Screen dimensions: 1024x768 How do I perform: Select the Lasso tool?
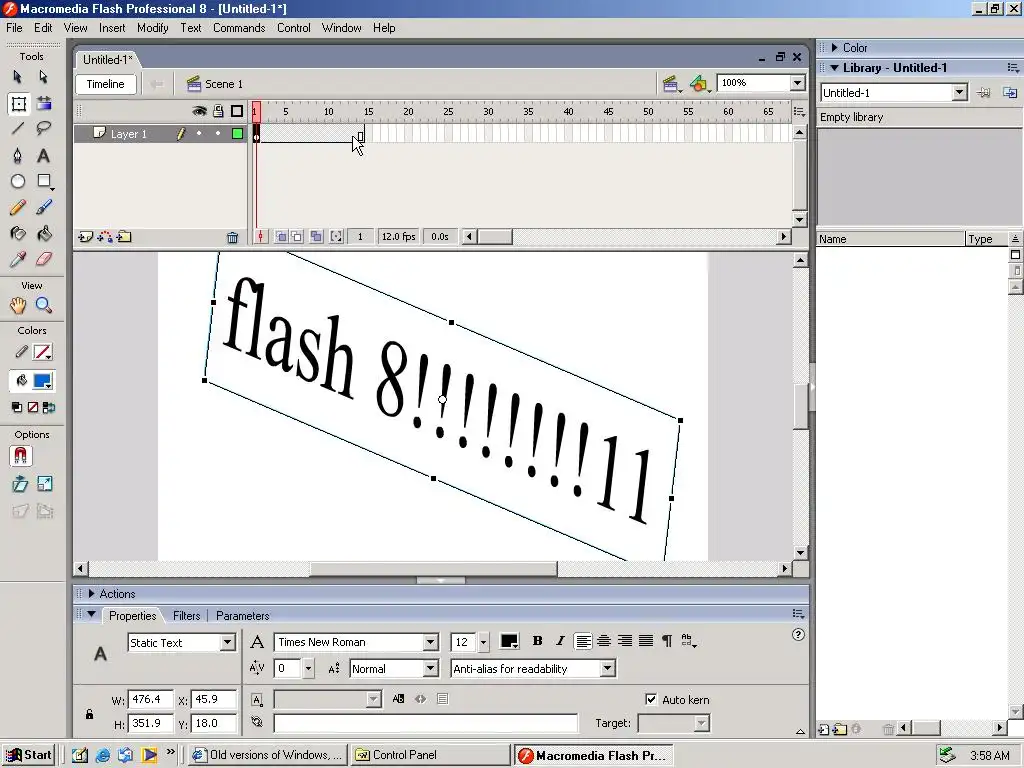pos(44,129)
